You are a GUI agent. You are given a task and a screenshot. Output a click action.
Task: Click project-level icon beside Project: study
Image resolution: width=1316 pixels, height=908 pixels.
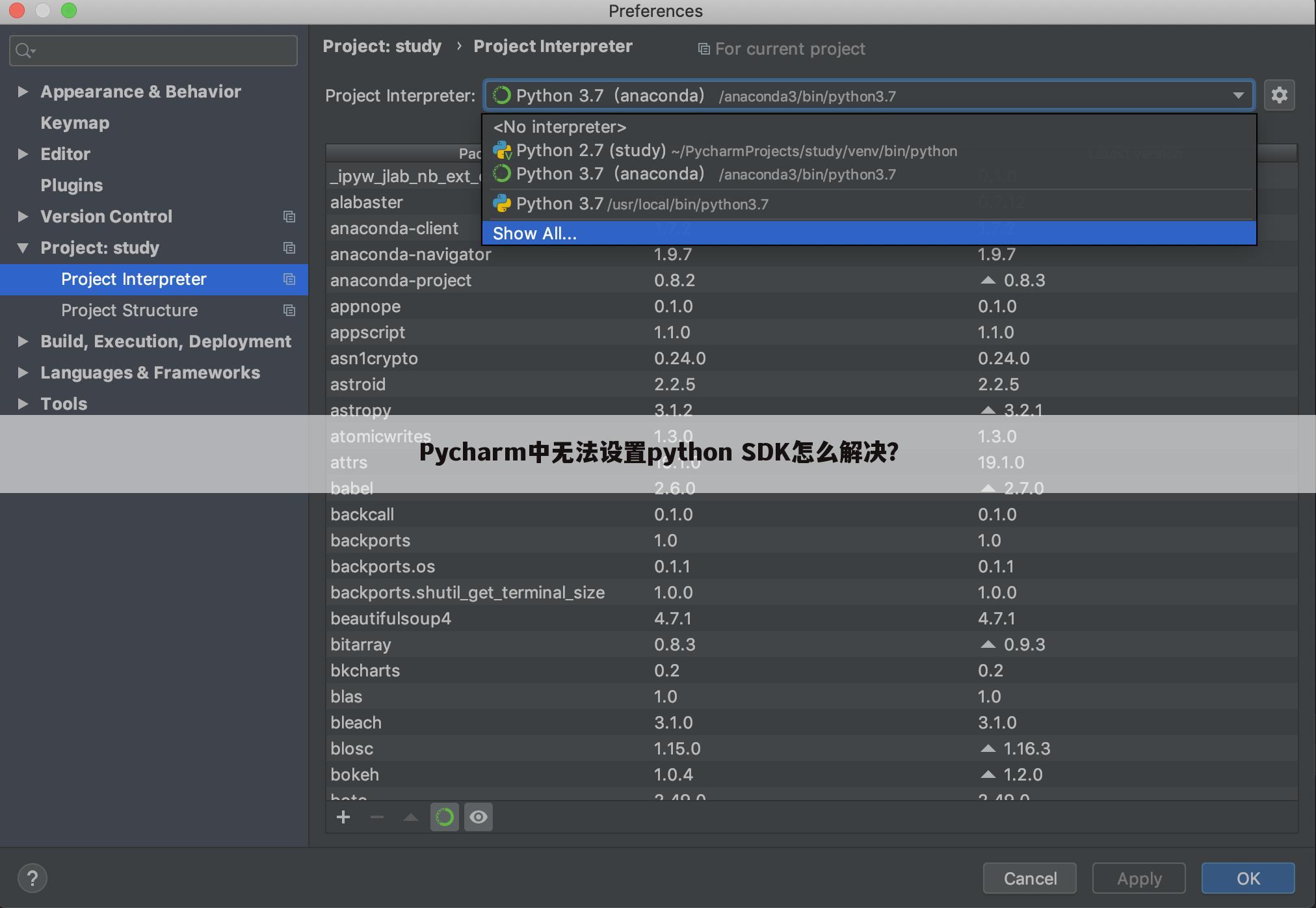tap(289, 248)
